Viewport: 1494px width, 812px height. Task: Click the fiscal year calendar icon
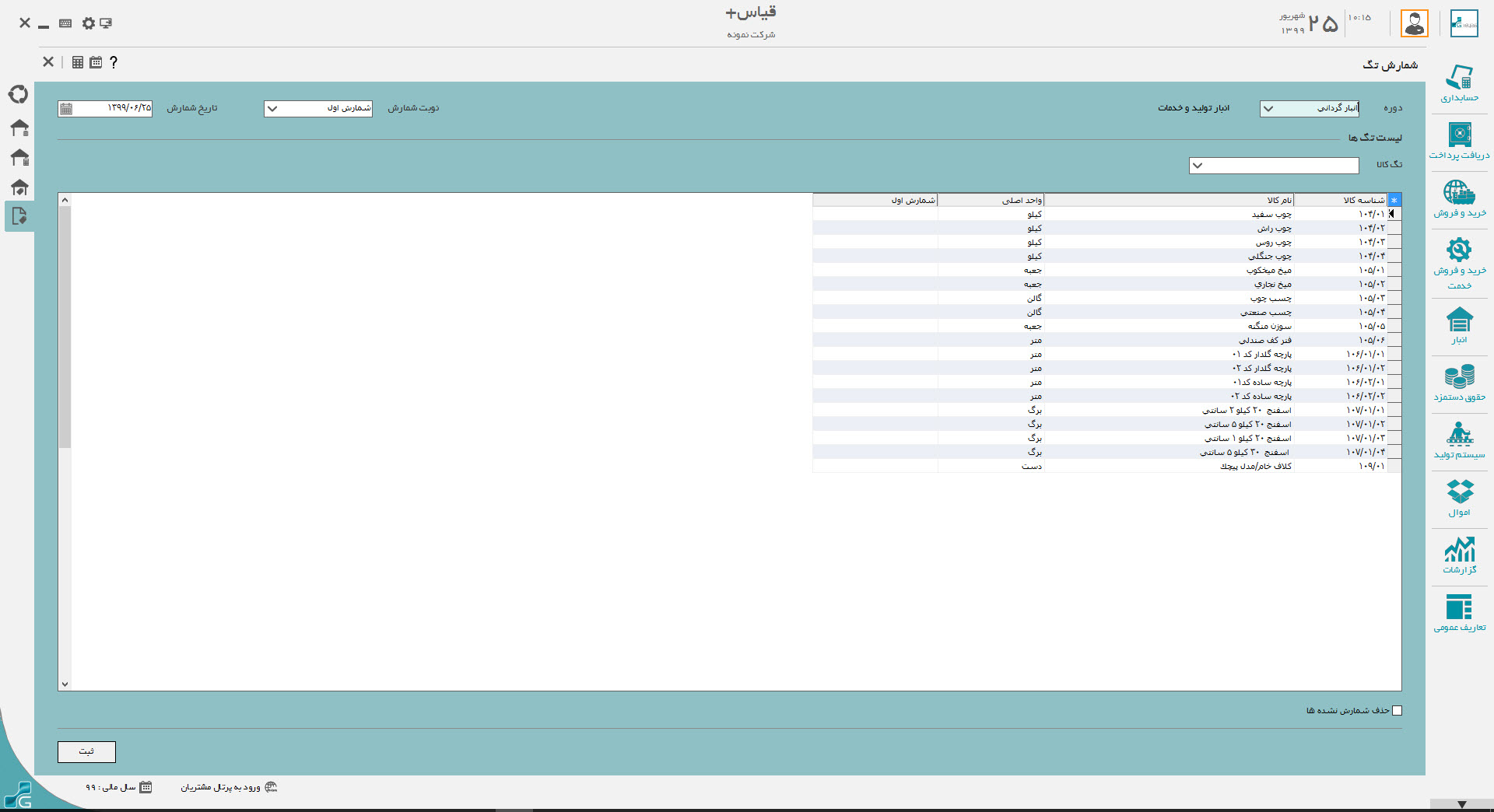coord(146,787)
